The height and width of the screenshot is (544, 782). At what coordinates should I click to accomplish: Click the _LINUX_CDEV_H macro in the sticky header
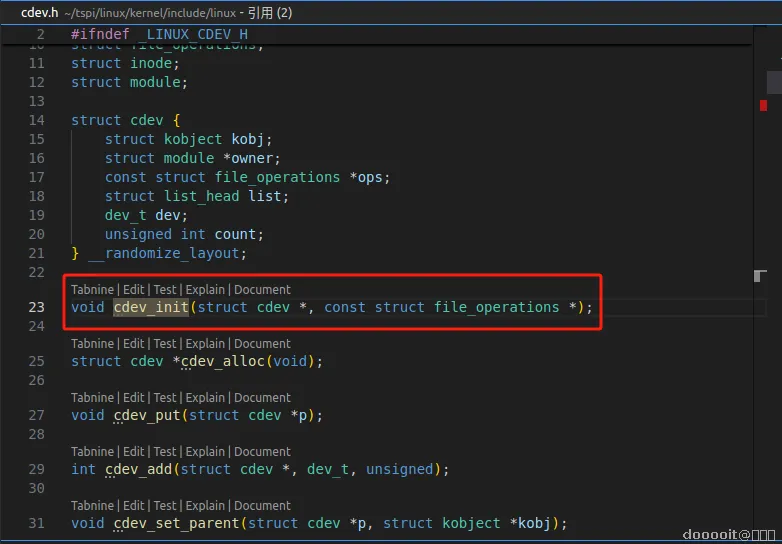193,34
